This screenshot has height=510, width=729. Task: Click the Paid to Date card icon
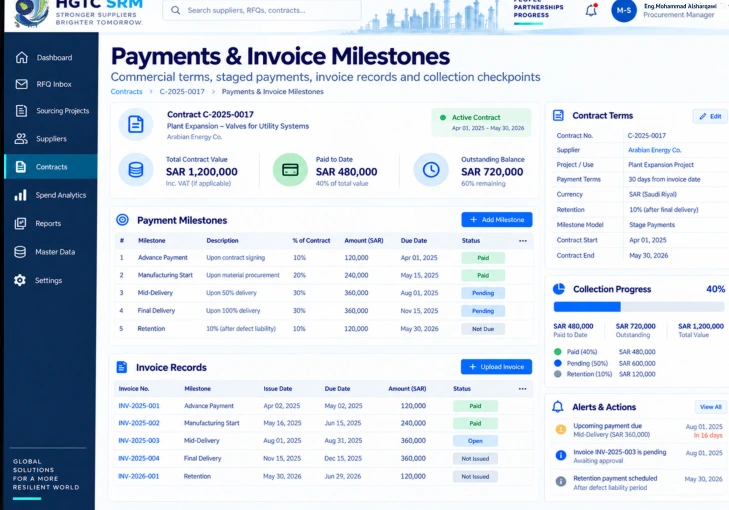click(290, 170)
